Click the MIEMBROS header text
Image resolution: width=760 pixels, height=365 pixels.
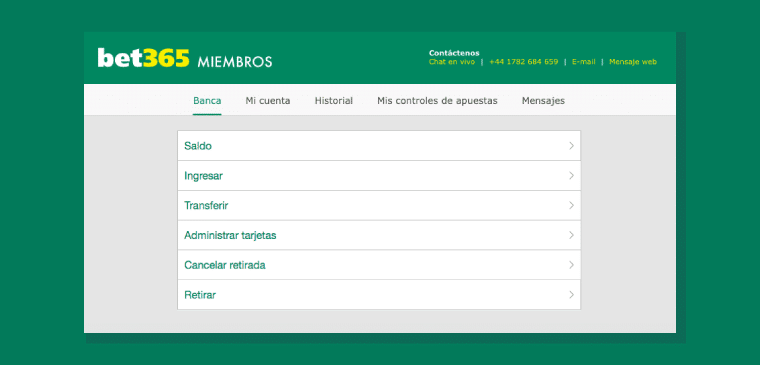click(x=235, y=62)
